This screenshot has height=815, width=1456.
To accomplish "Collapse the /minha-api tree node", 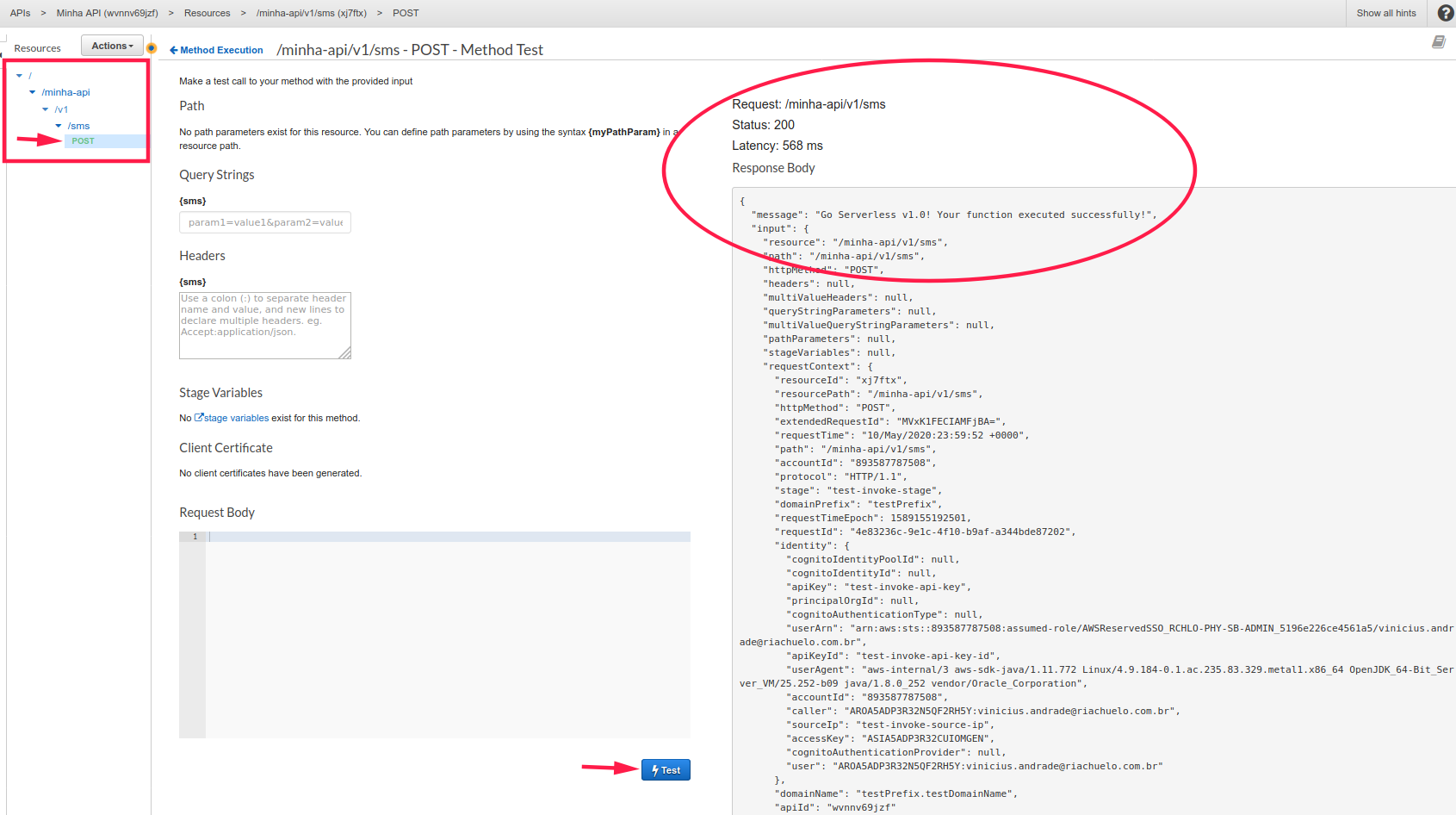I will tap(33, 92).
